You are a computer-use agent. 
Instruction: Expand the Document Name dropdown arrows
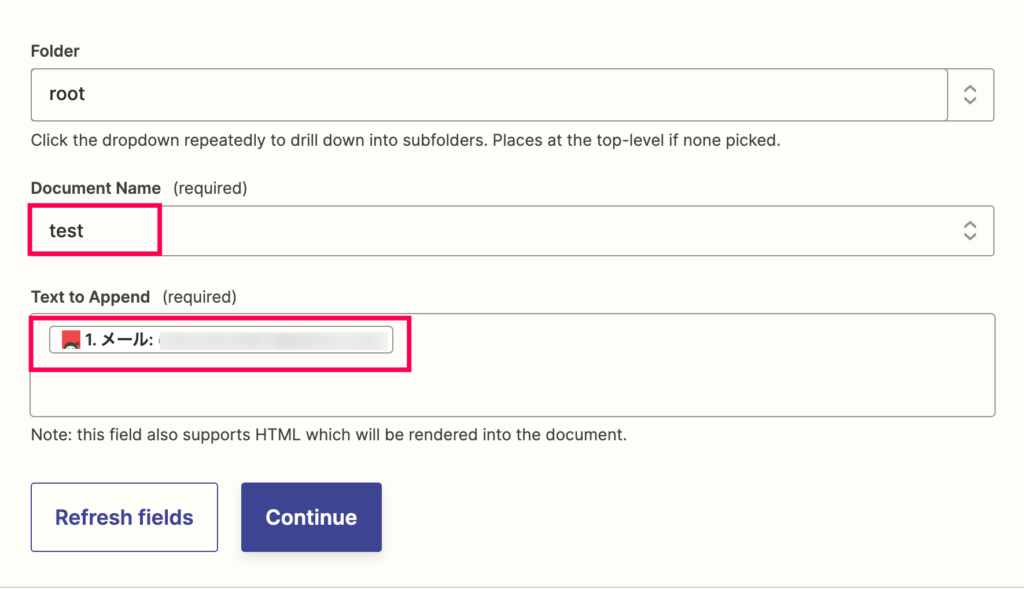point(970,231)
